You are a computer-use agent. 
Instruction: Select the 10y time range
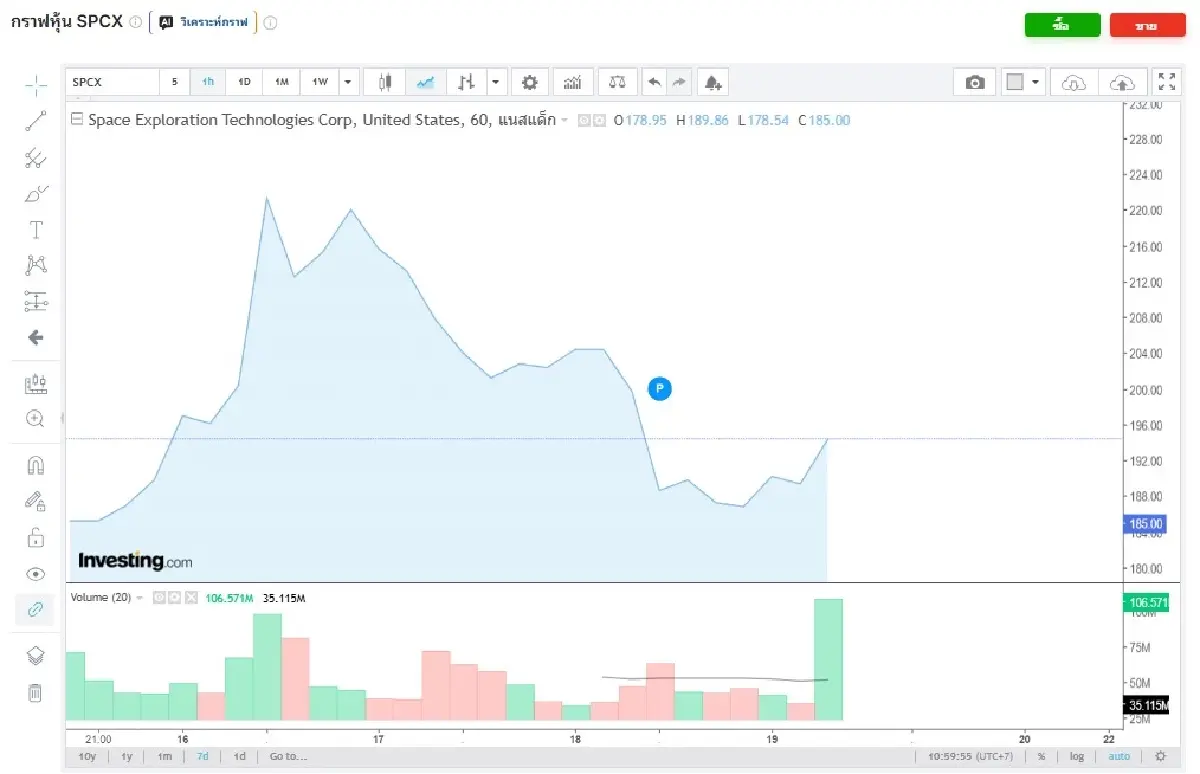[87, 757]
